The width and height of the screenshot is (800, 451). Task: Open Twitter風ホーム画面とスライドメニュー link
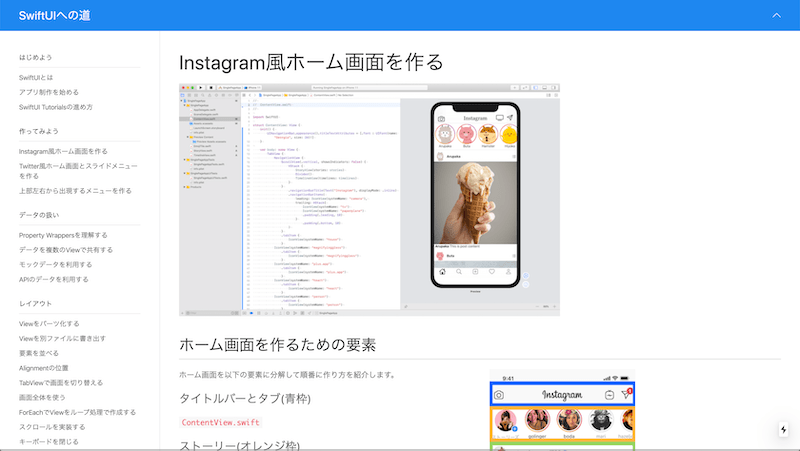tap(78, 171)
